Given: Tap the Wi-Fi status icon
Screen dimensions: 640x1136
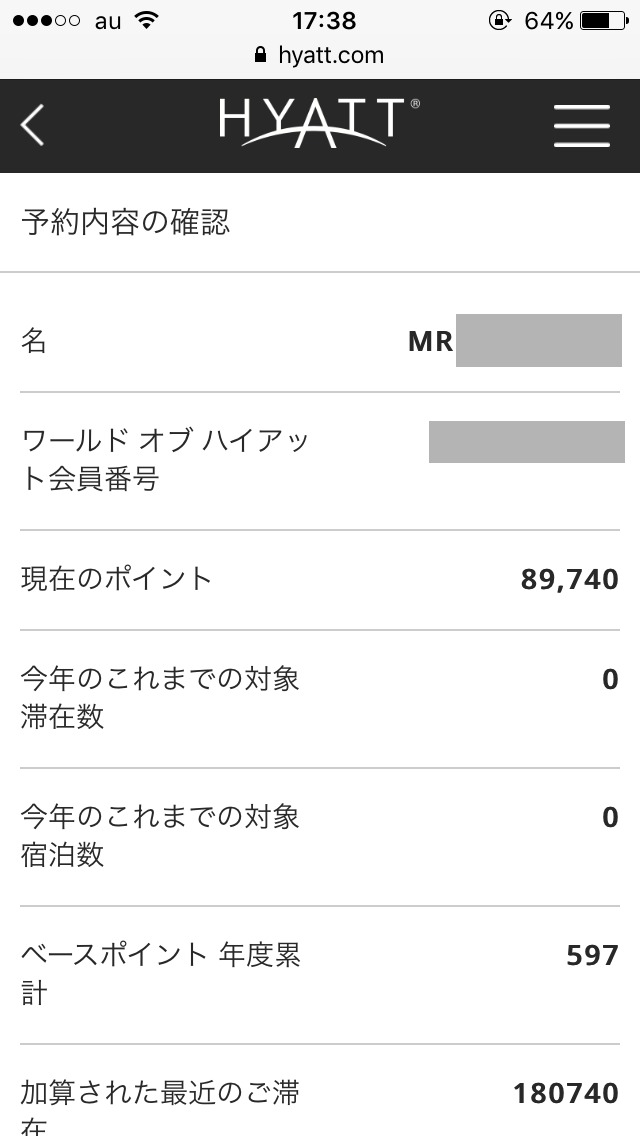Looking at the screenshot, I should tap(147, 20).
